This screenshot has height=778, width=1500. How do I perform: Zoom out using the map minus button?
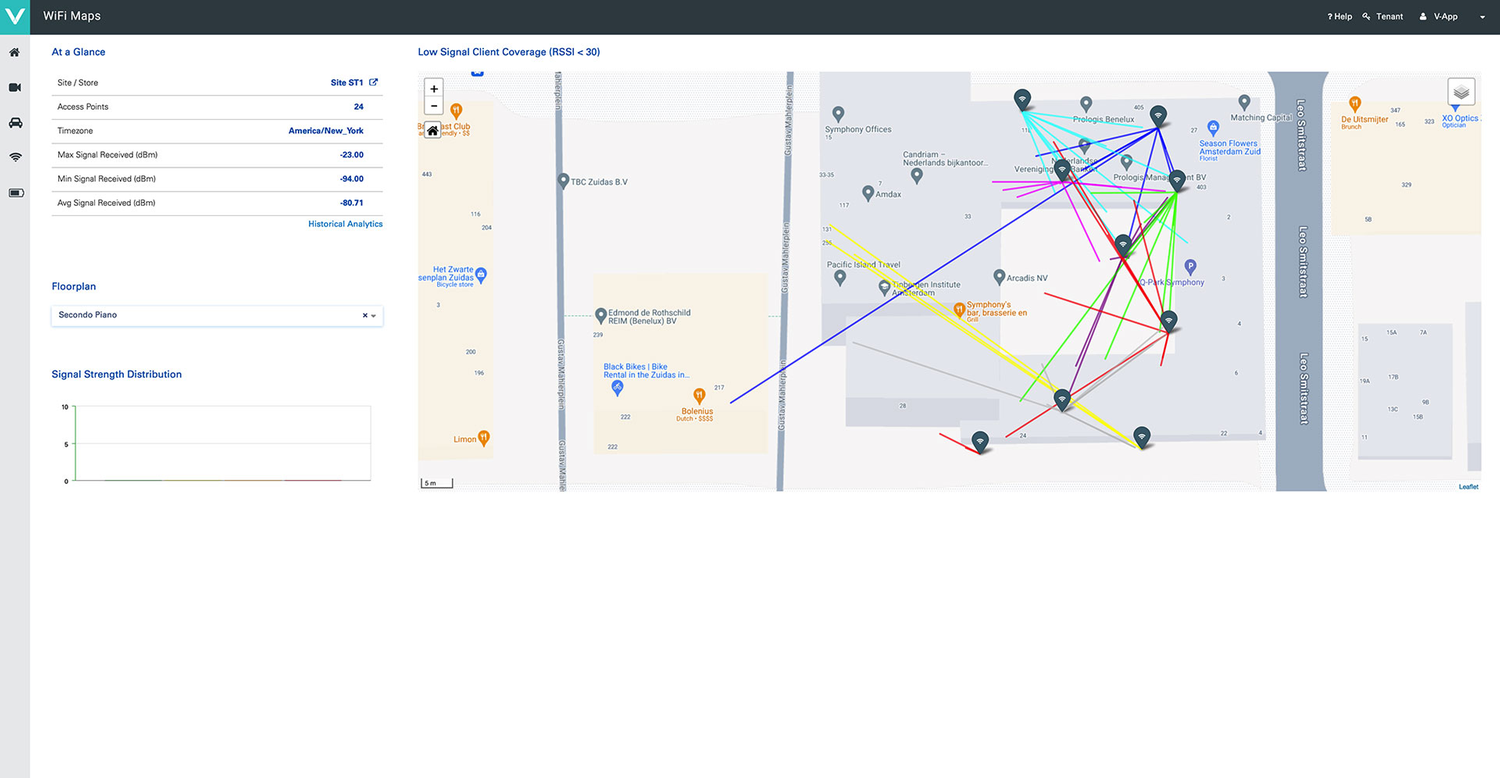point(433,106)
